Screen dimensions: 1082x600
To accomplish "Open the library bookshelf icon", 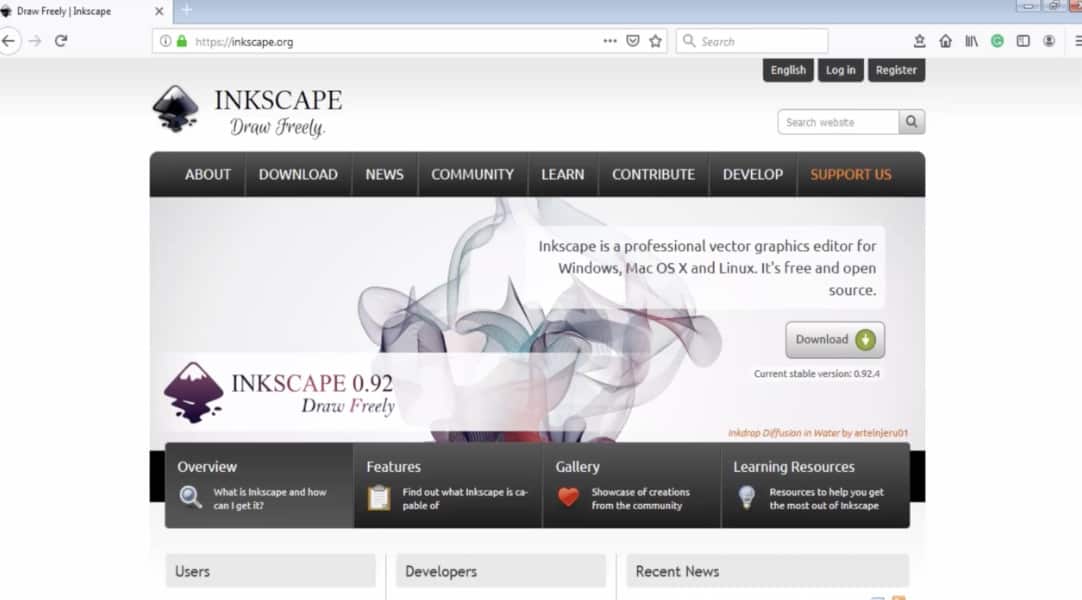I will point(971,41).
